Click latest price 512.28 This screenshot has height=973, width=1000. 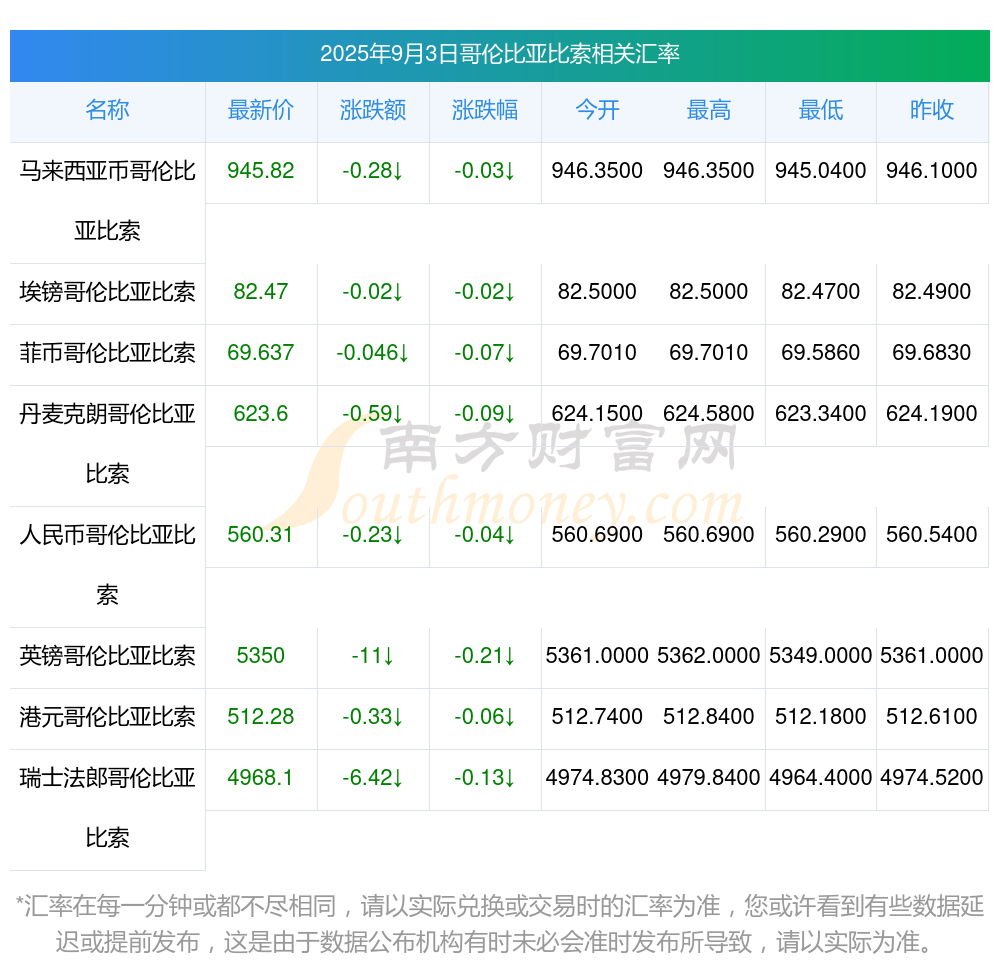[x=261, y=717]
